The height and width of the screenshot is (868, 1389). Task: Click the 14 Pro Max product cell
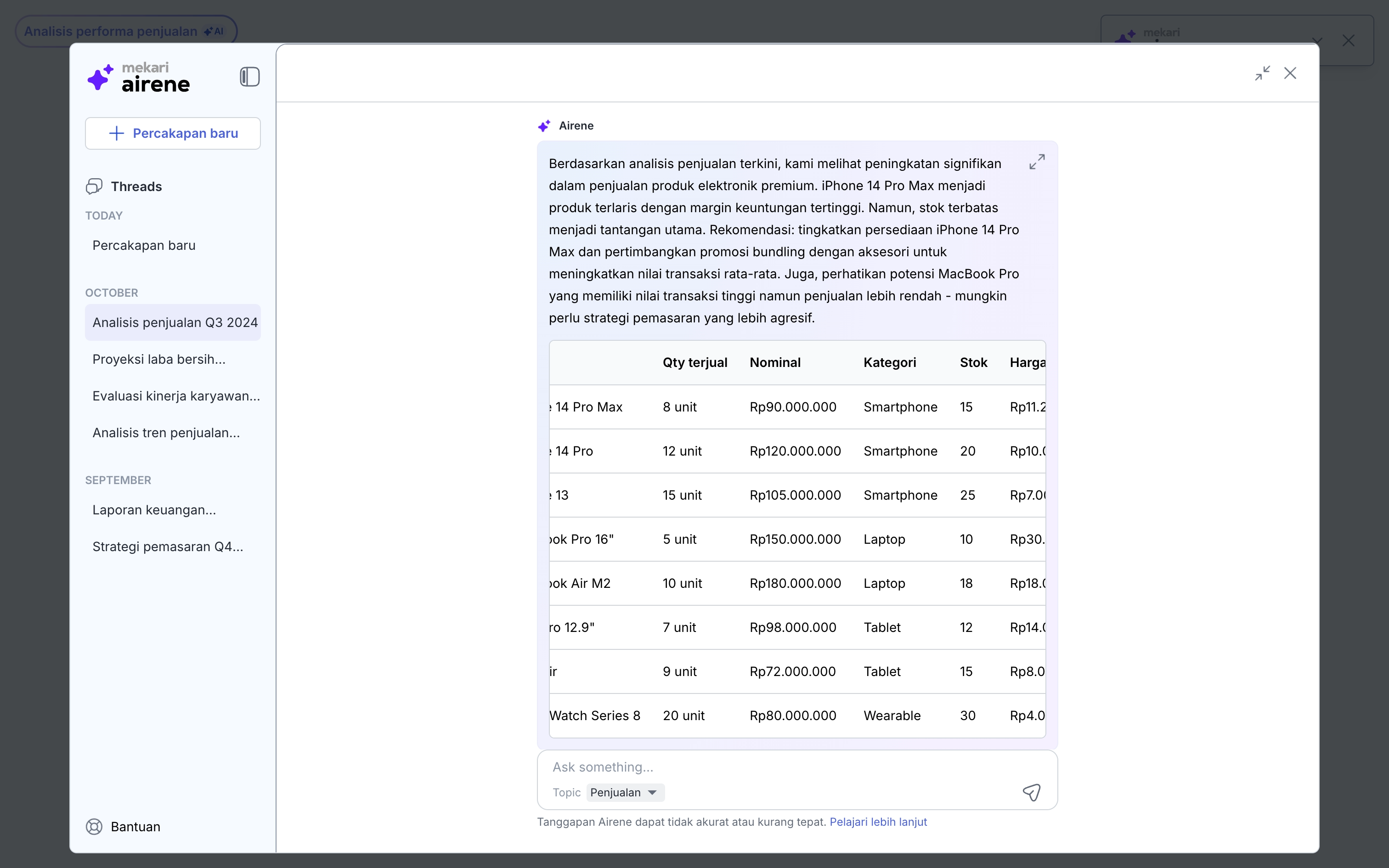[586, 407]
